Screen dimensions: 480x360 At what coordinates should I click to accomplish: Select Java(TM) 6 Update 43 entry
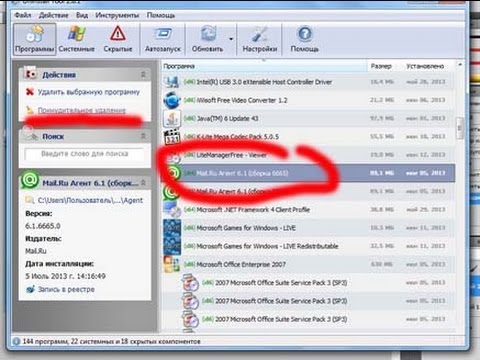308,118
